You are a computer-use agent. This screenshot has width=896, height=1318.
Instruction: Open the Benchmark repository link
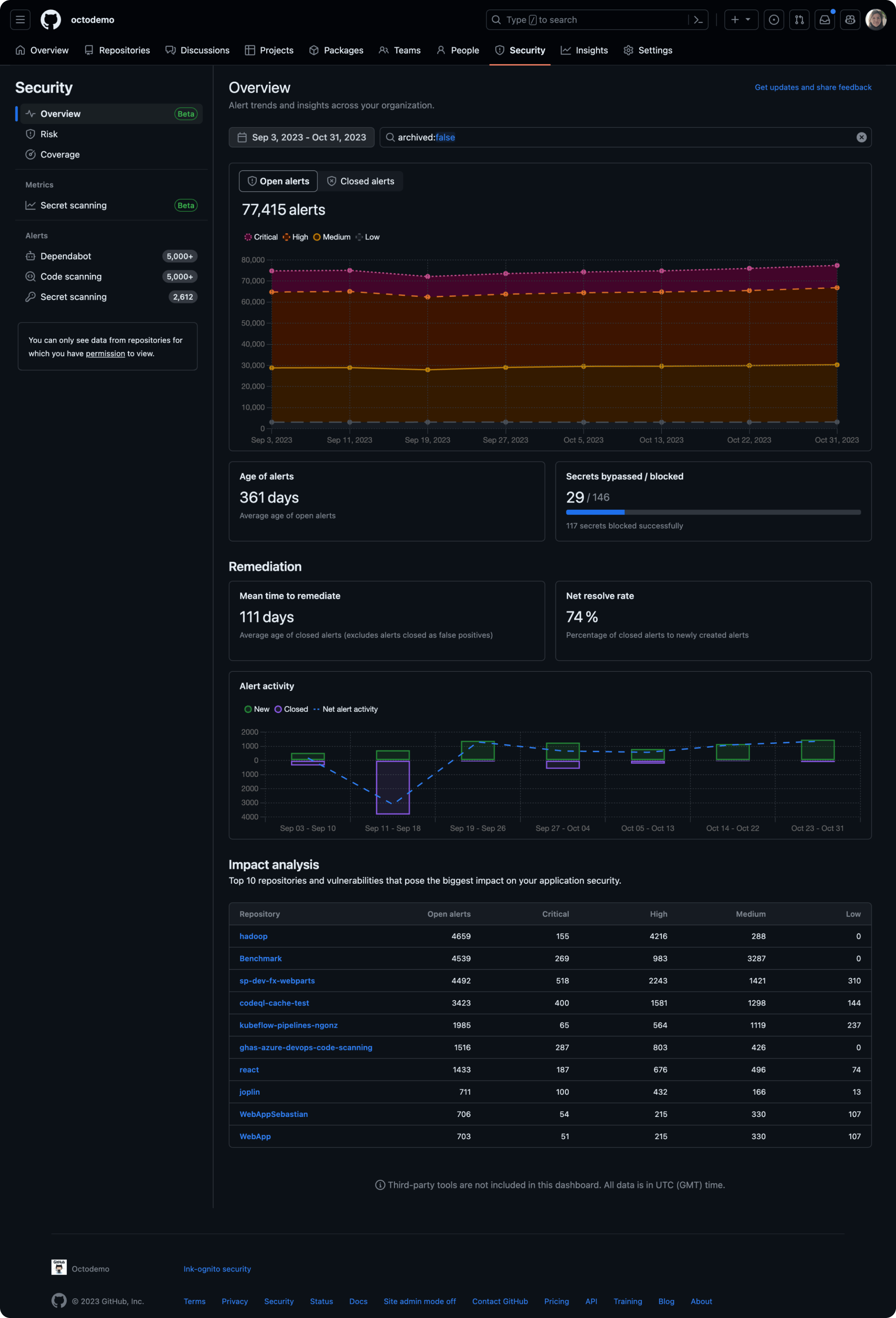coord(260,958)
